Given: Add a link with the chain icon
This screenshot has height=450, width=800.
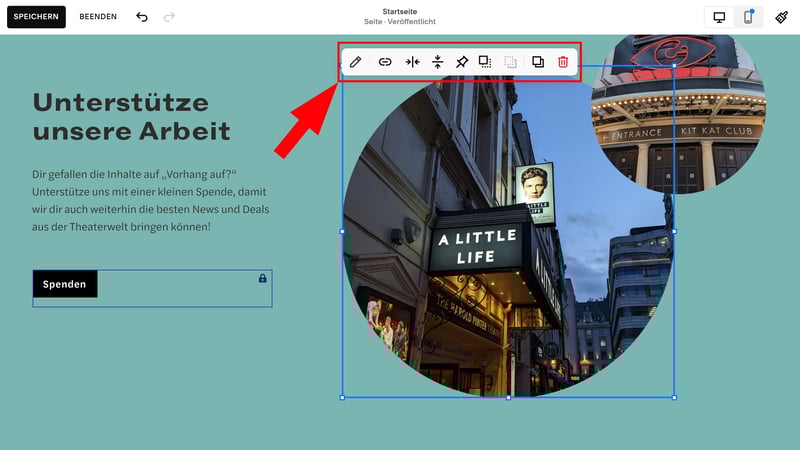Looking at the screenshot, I should 385,62.
